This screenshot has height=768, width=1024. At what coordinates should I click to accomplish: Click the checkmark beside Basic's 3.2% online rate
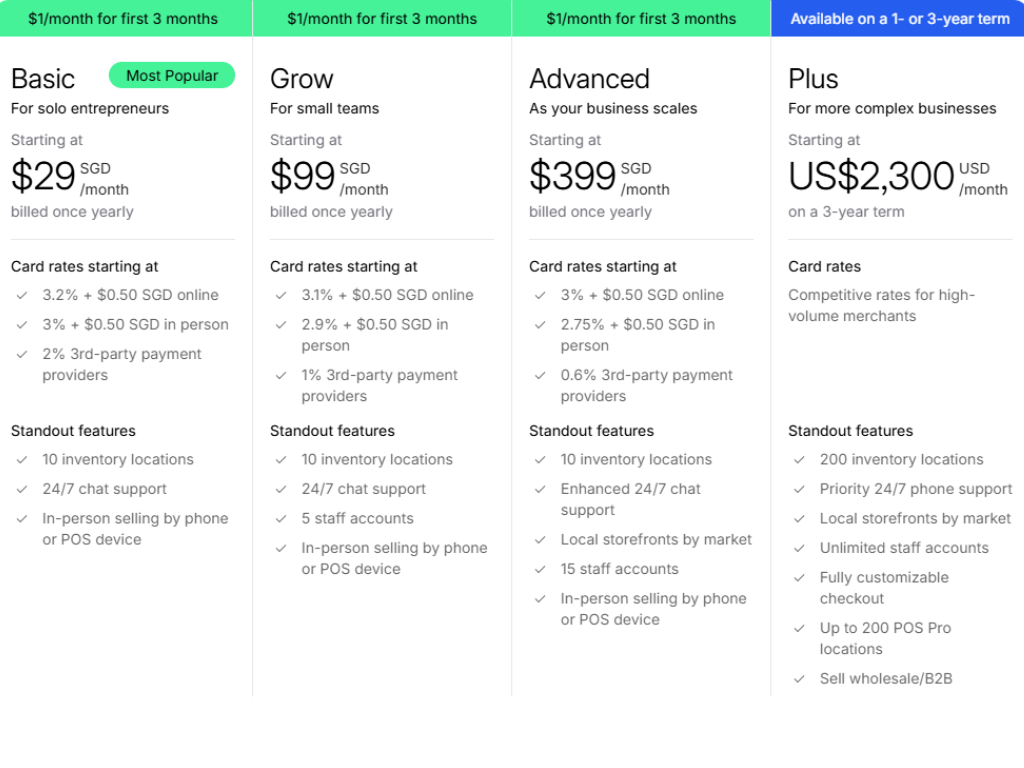point(22,295)
